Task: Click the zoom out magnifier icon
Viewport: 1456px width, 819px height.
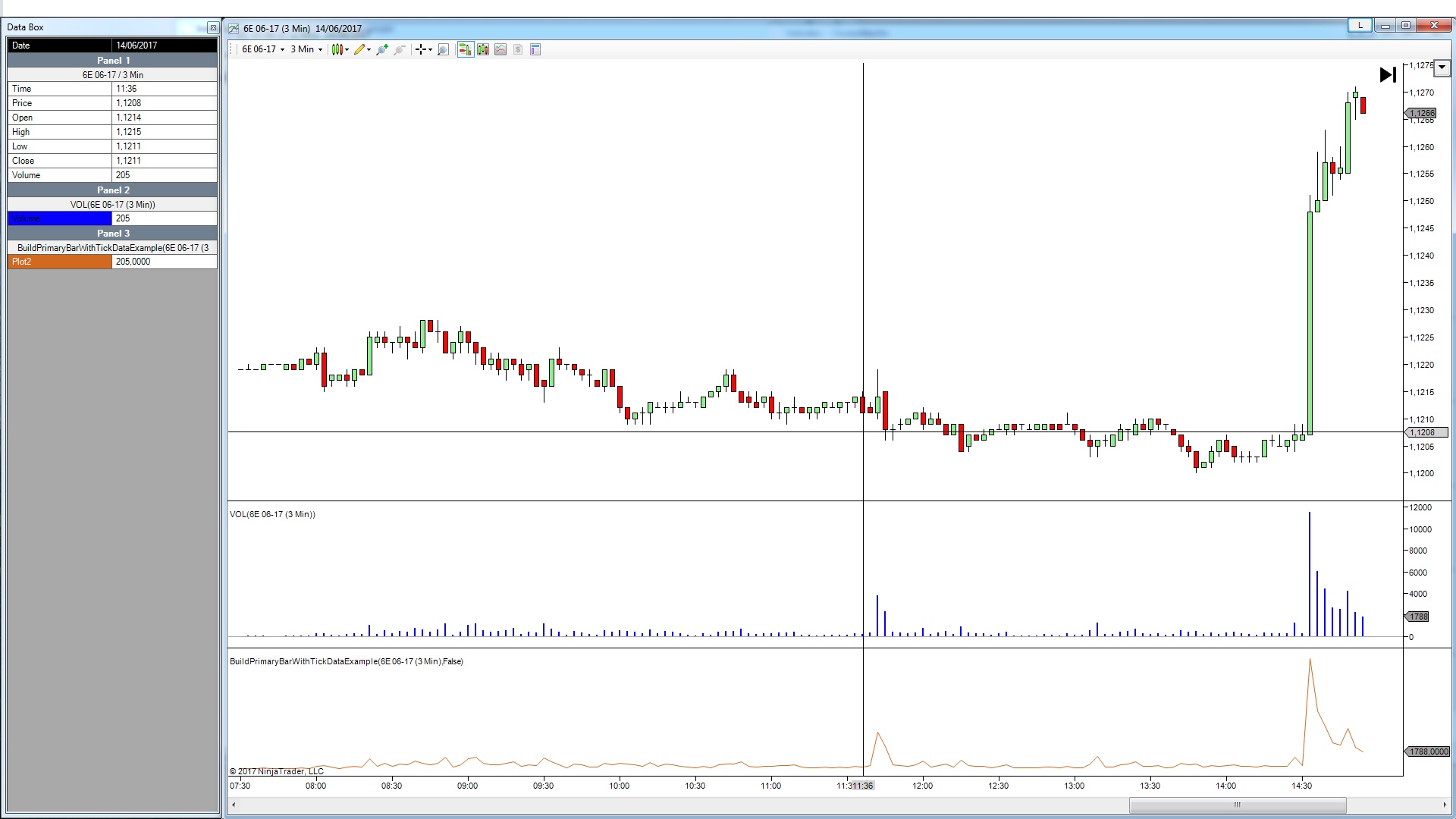Action: pyautogui.click(x=400, y=49)
